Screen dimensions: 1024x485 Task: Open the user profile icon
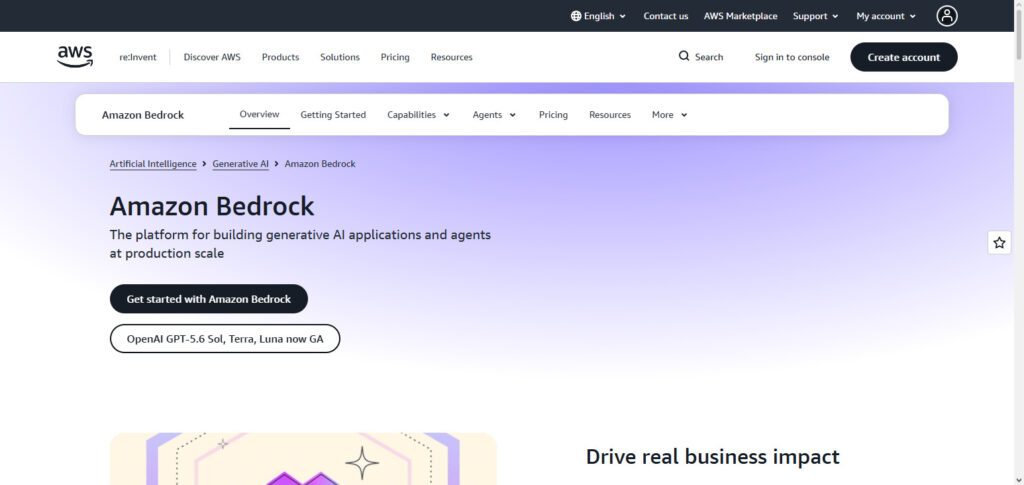(x=947, y=16)
